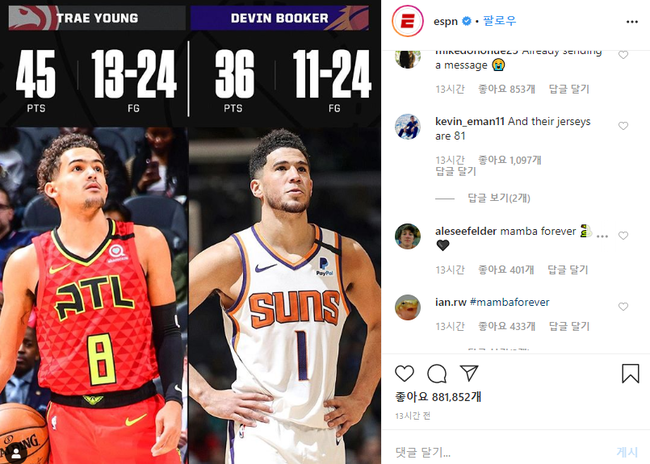Like the post with the heart icon
The height and width of the screenshot is (464, 650).
pyautogui.click(x=404, y=373)
